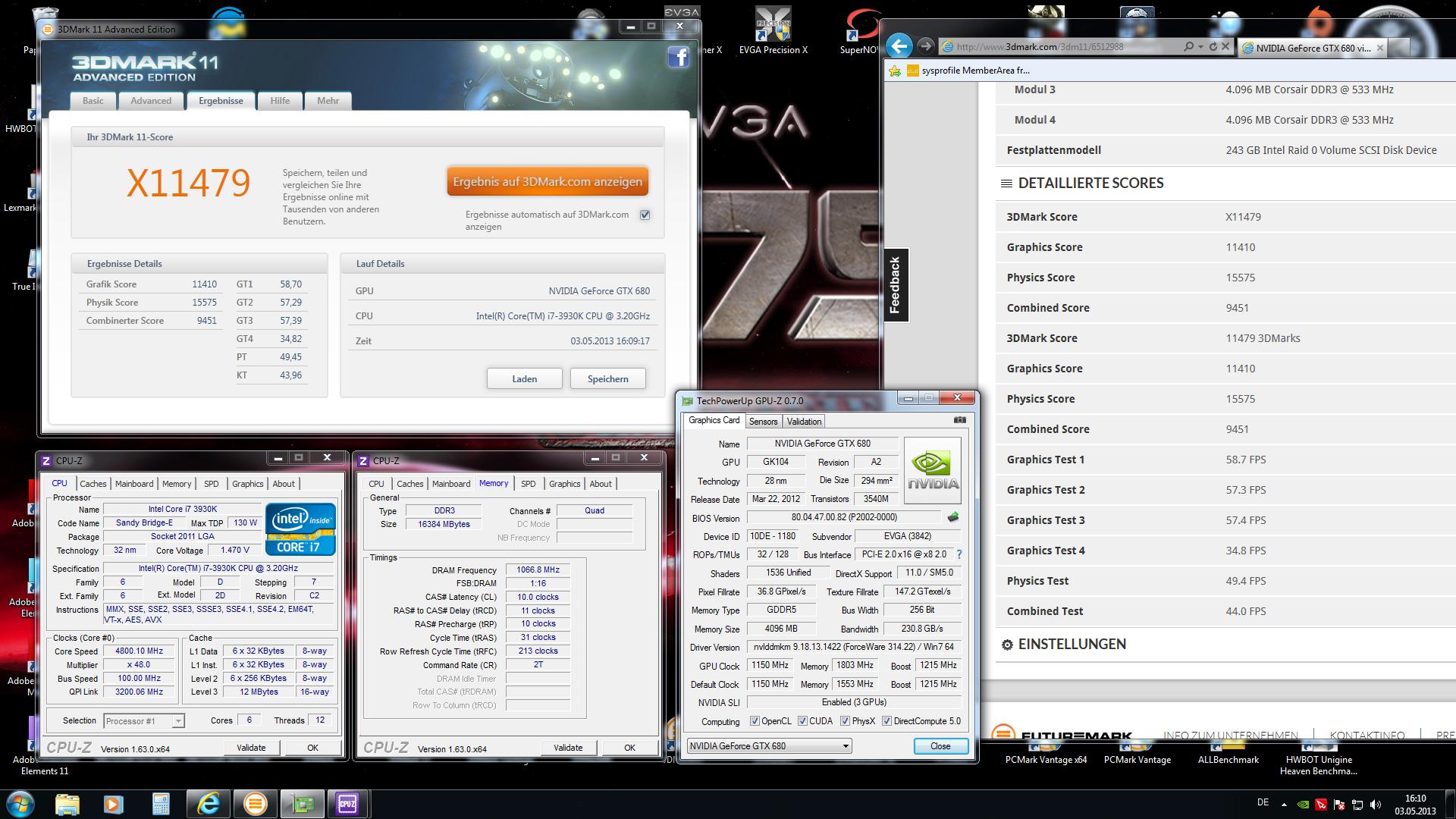Switch to Internet Explorer in taskbar
Image resolution: width=1456 pixels, height=819 pixels.
click(208, 804)
